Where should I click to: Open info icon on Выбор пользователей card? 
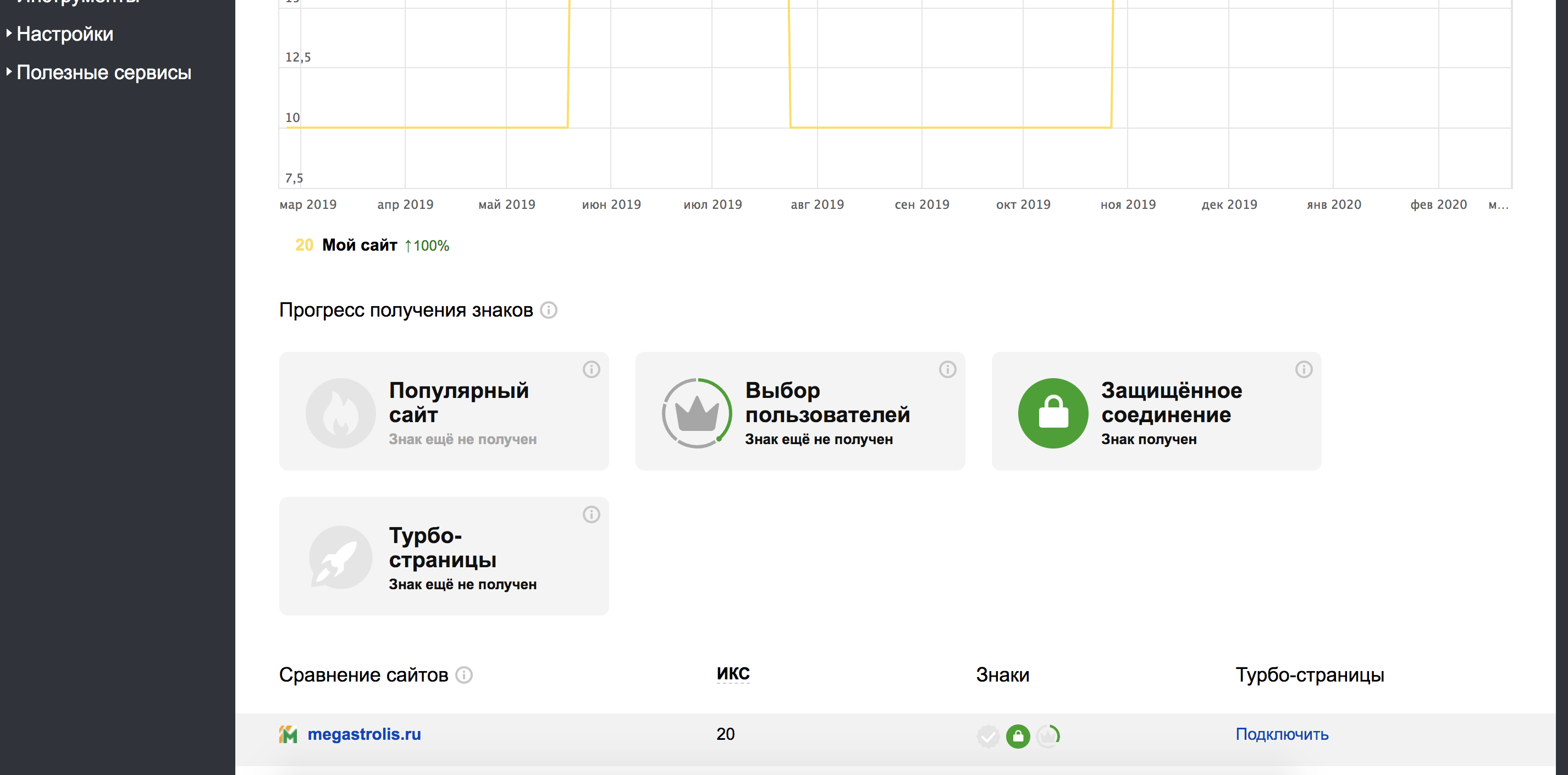(947, 369)
